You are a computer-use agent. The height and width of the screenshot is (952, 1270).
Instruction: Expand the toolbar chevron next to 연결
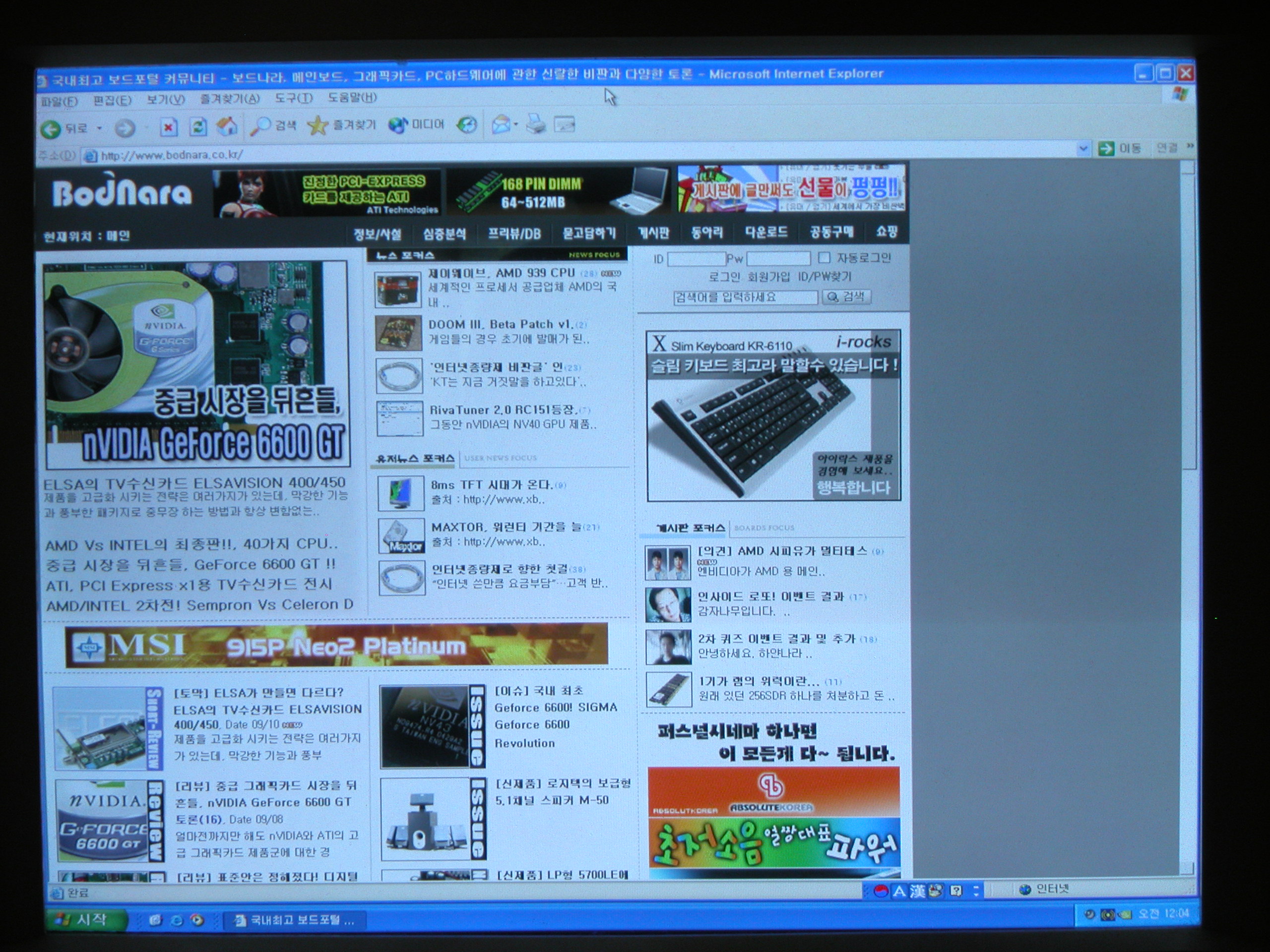click(x=1190, y=146)
